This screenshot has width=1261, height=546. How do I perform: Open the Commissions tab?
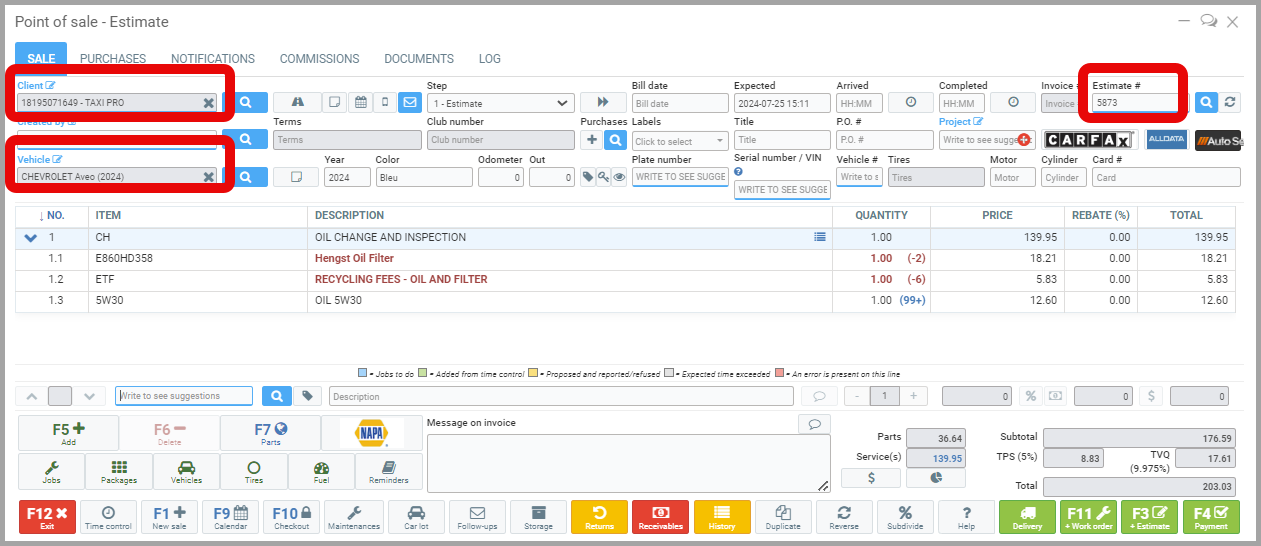(x=319, y=59)
